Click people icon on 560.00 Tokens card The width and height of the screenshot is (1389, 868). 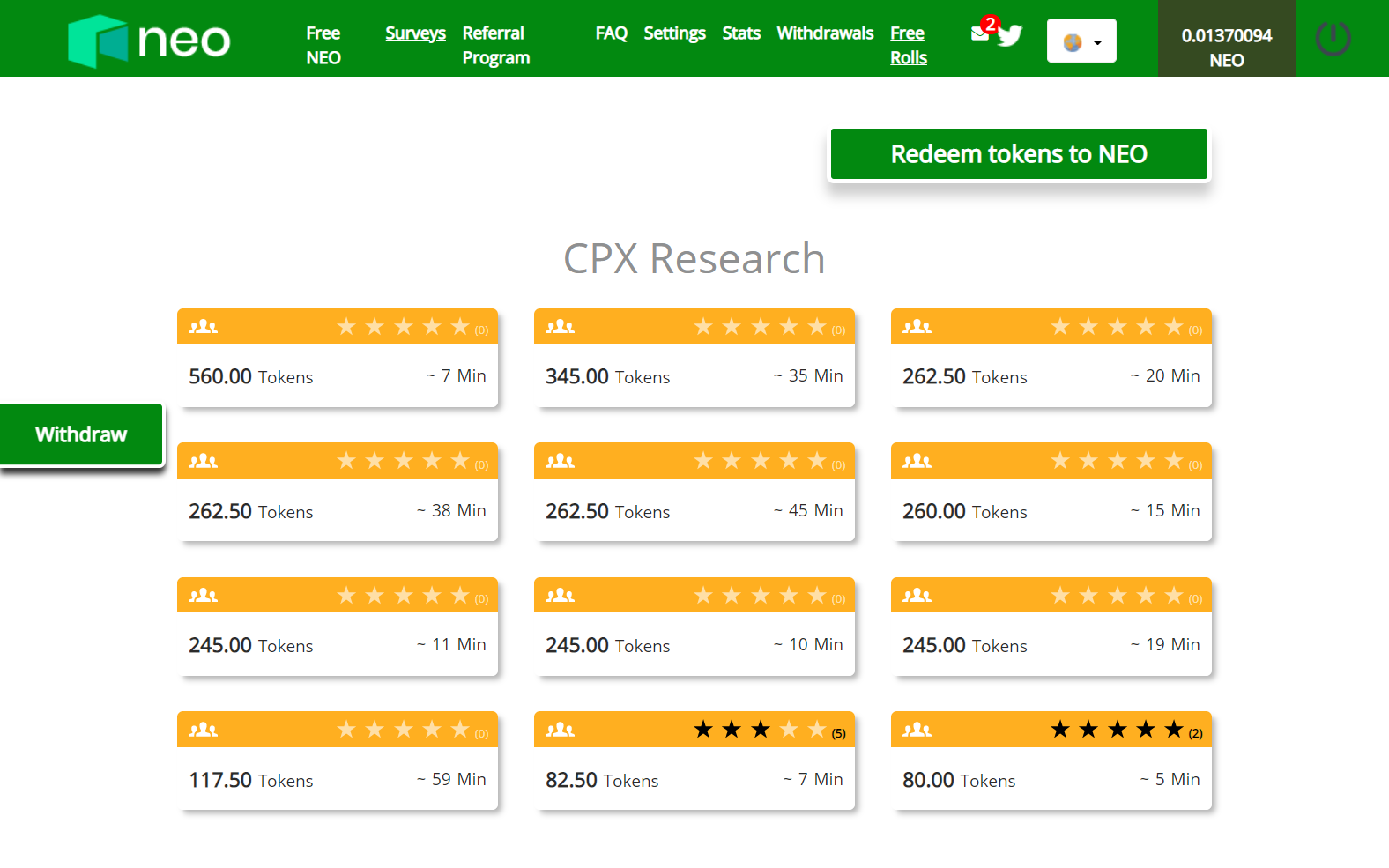pyautogui.click(x=203, y=327)
